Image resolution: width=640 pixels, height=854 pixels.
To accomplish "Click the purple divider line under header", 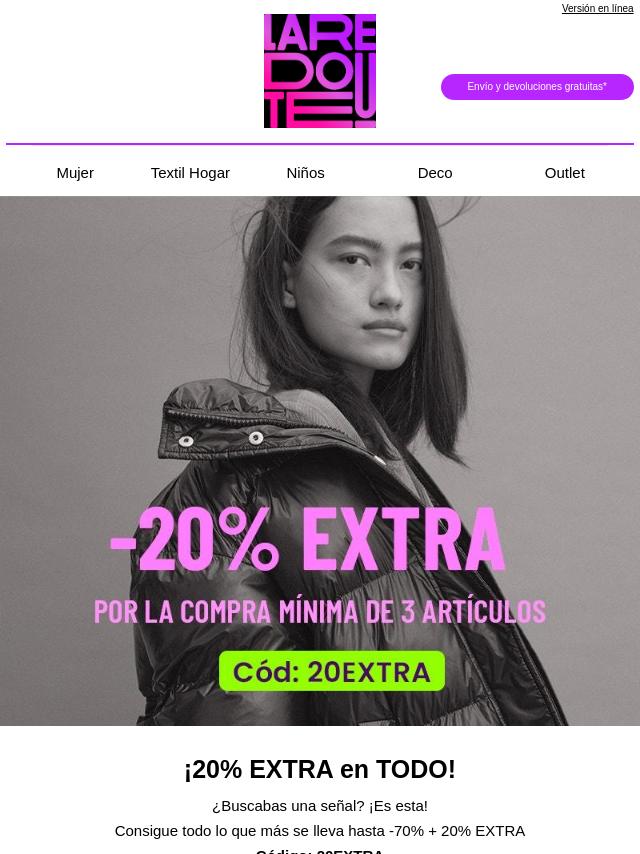I will 320,144.
